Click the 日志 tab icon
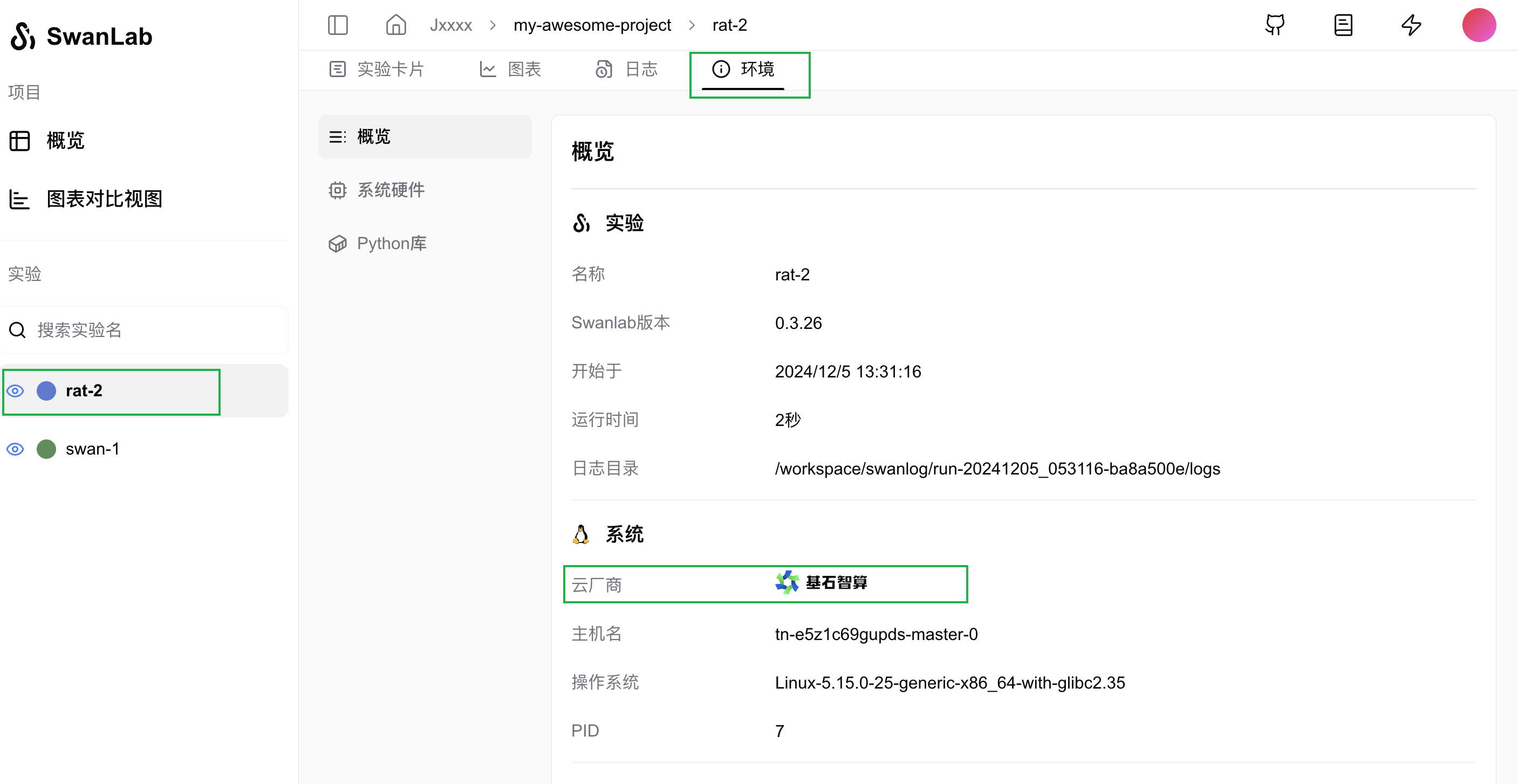The width and height of the screenshot is (1518, 784). pos(604,70)
